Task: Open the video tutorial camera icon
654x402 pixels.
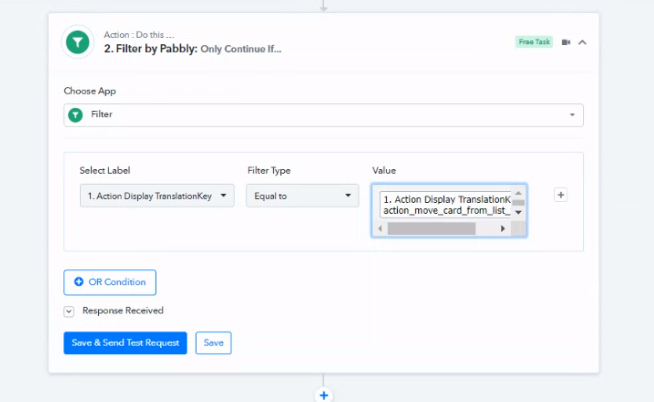Action: pyautogui.click(x=566, y=42)
